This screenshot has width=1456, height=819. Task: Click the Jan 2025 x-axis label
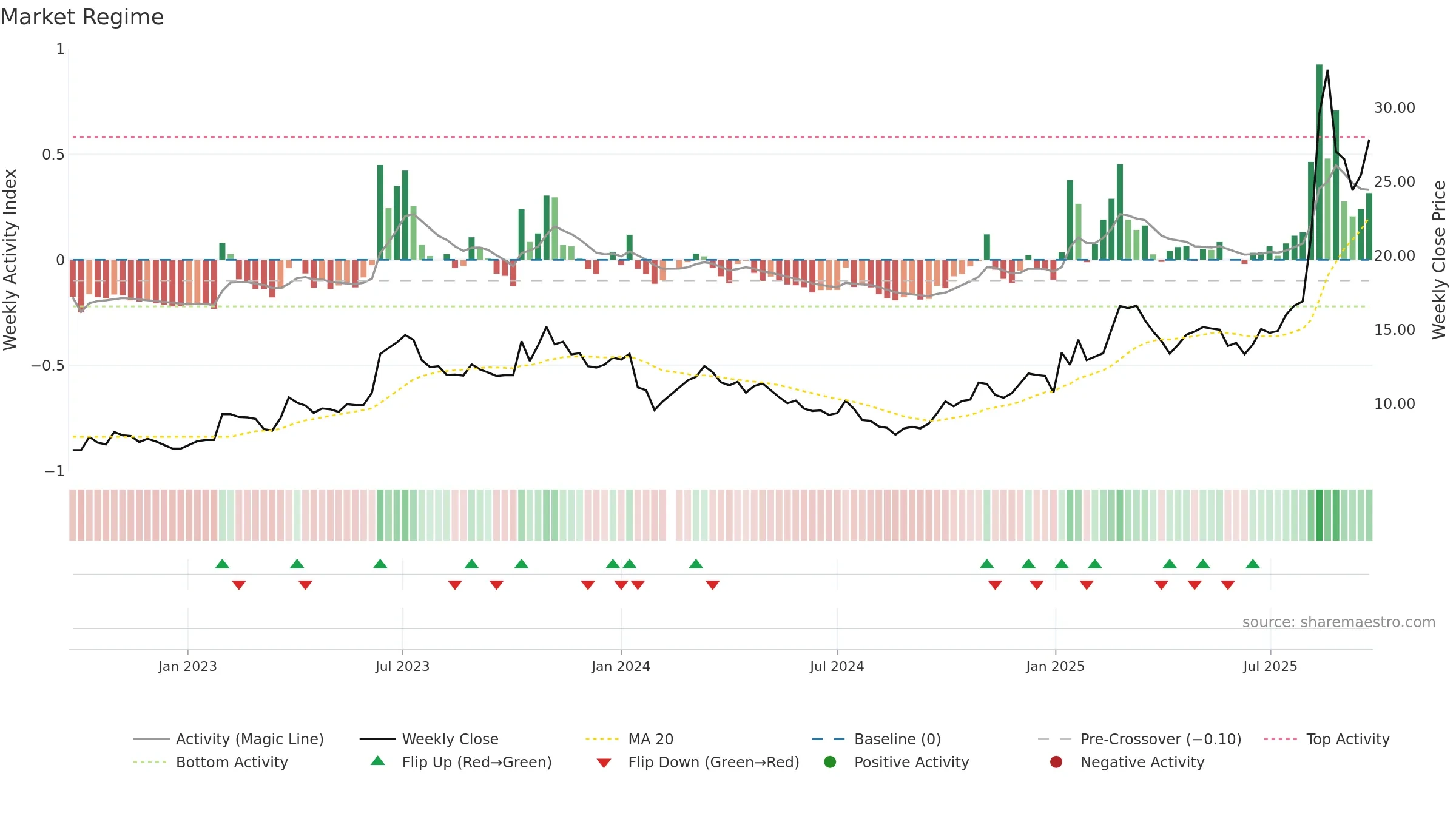[1055, 666]
